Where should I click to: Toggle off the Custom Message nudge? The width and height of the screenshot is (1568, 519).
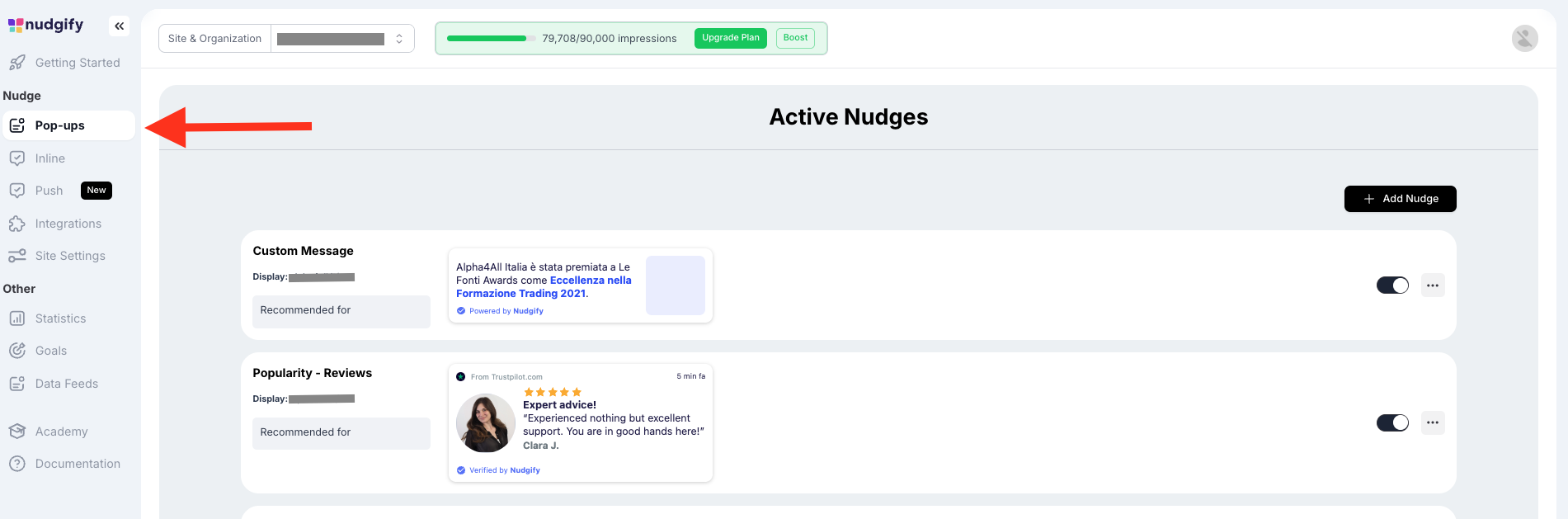pos(1392,285)
